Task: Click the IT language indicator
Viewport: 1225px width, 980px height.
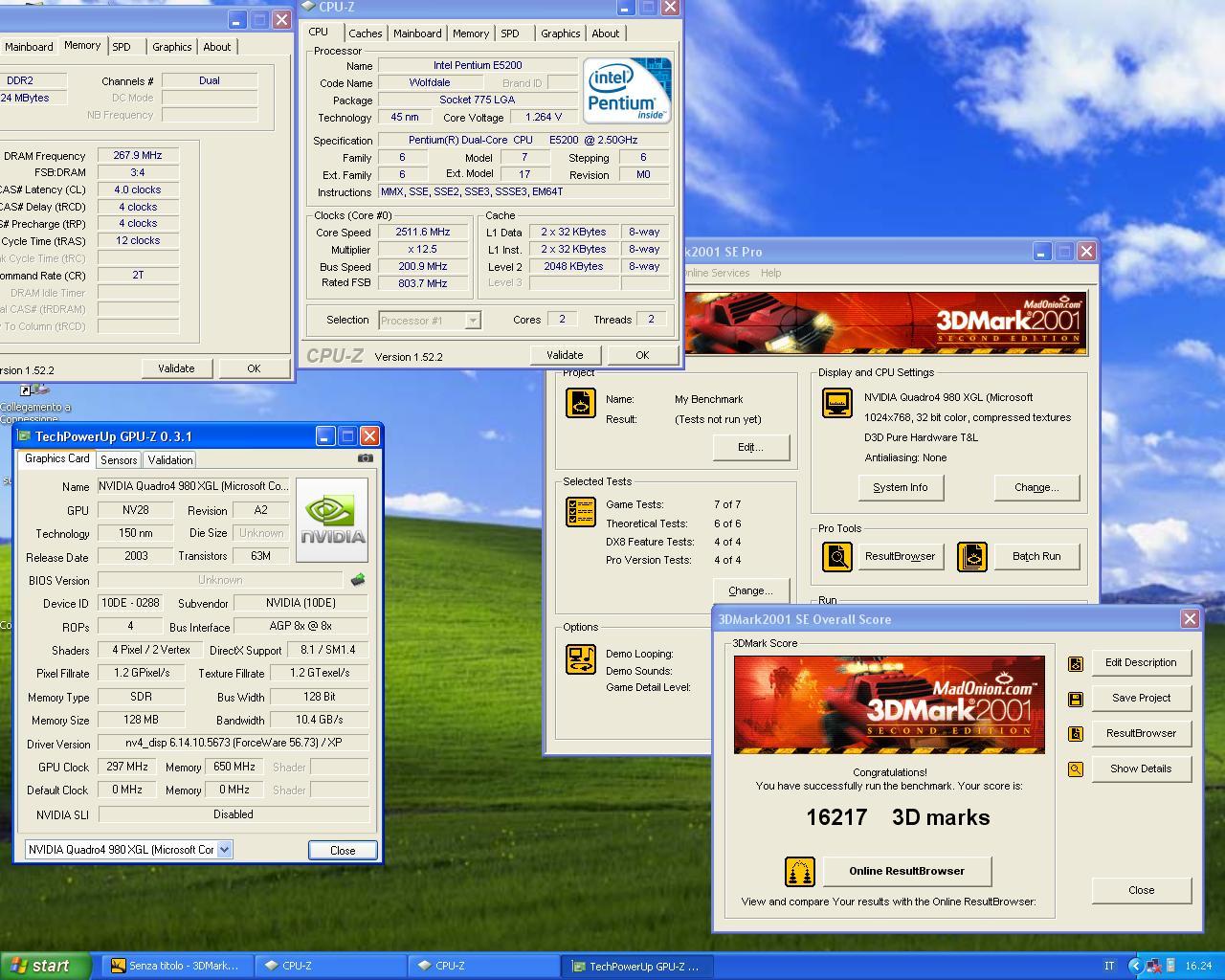Action: (x=1109, y=967)
